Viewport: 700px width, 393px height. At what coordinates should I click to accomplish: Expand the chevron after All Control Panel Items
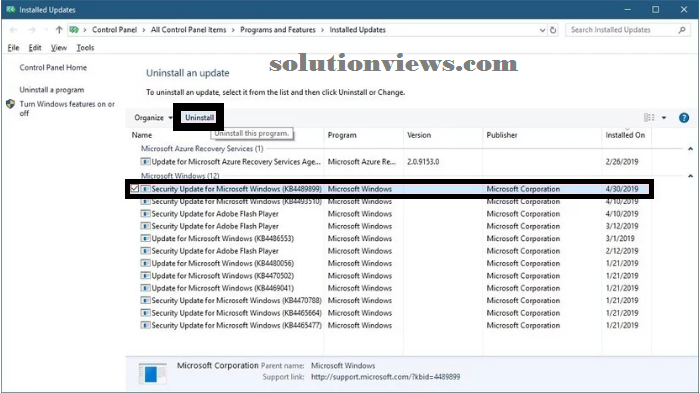233,30
